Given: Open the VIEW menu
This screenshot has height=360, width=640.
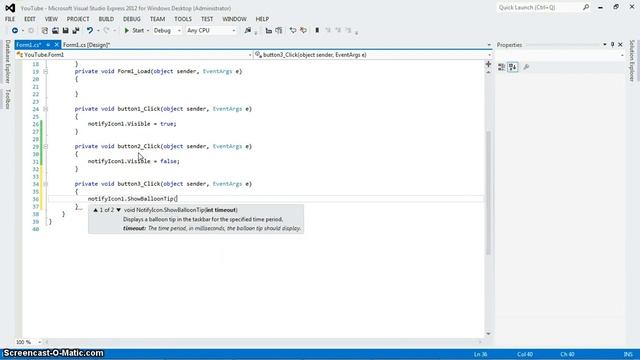Looking at the screenshot, I should click(51, 19).
